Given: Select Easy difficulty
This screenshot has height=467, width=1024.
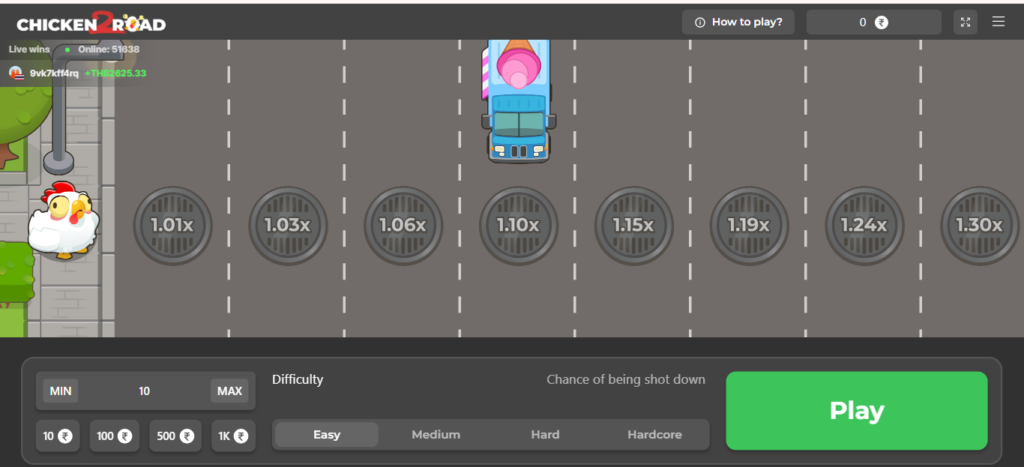Looking at the screenshot, I should coord(327,435).
